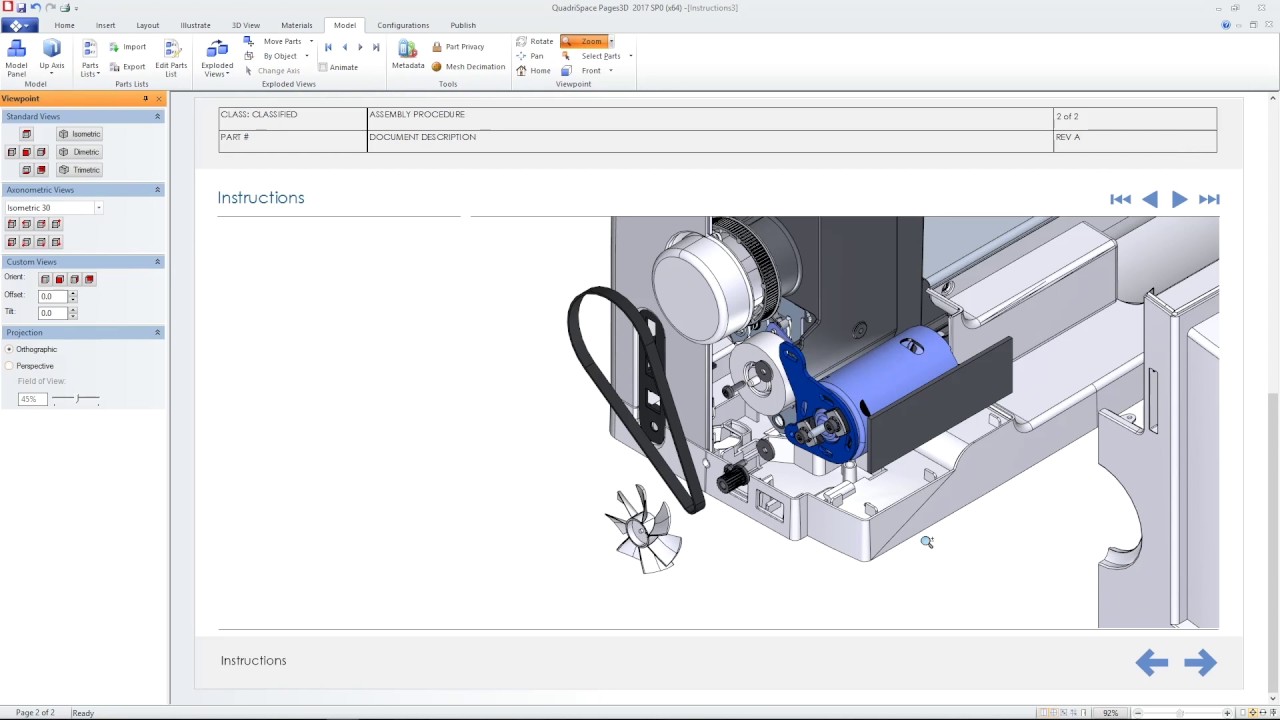The width and height of the screenshot is (1280, 720).
Task: Click the Dimetric view button
Action: click(79, 152)
